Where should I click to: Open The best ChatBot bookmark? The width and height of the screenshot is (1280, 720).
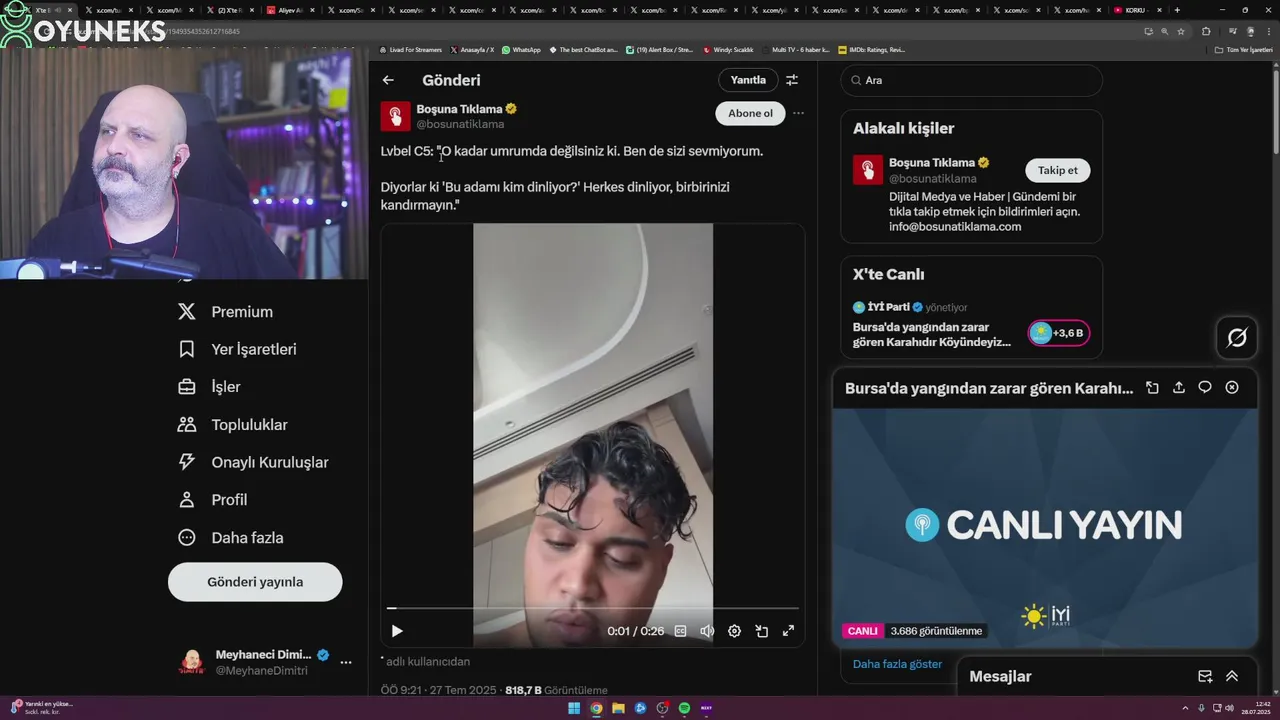click(584, 49)
